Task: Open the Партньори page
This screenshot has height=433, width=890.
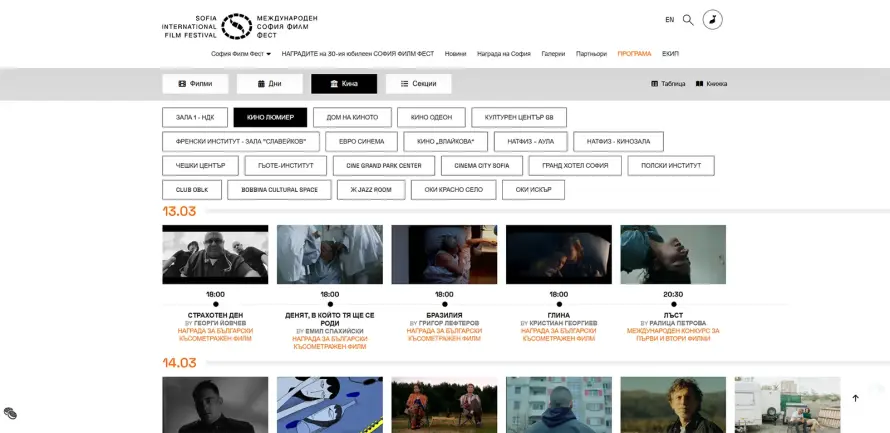Action: (x=591, y=54)
